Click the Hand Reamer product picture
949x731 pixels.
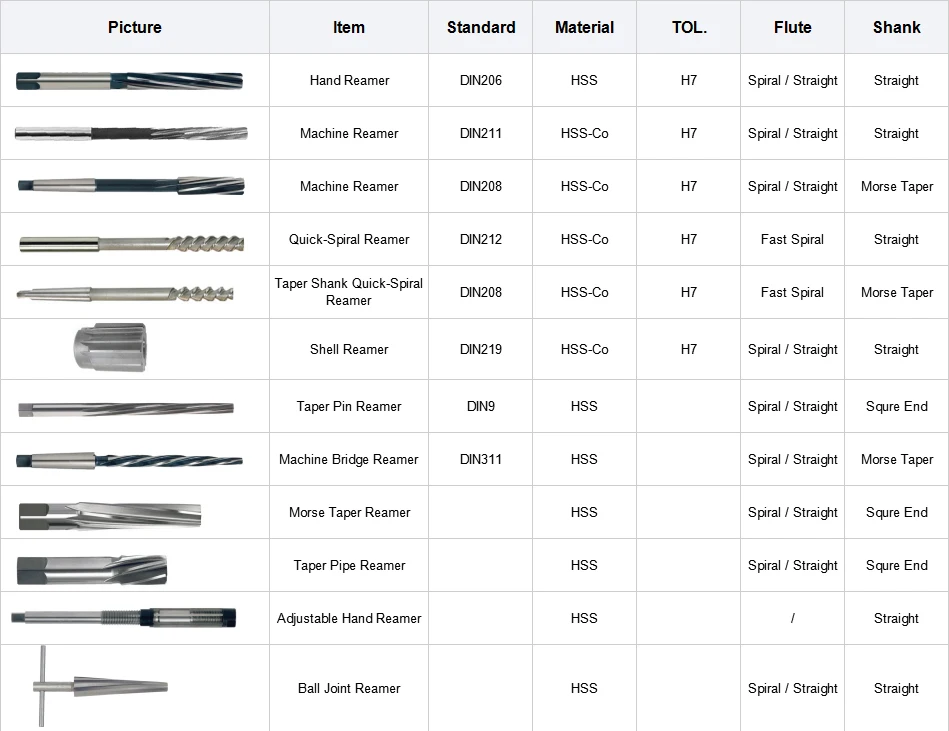pos(130,80)
